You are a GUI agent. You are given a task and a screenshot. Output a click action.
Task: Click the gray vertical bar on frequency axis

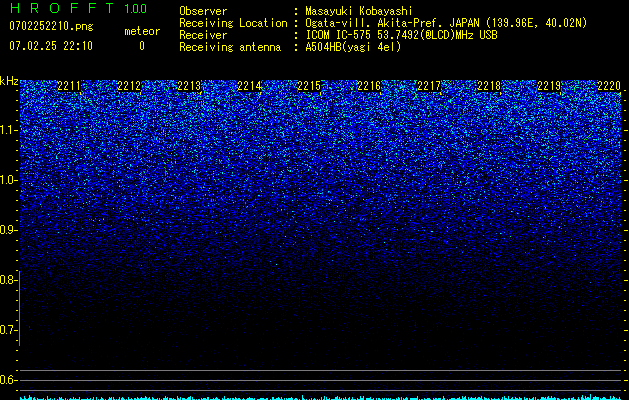click(20, 308)
